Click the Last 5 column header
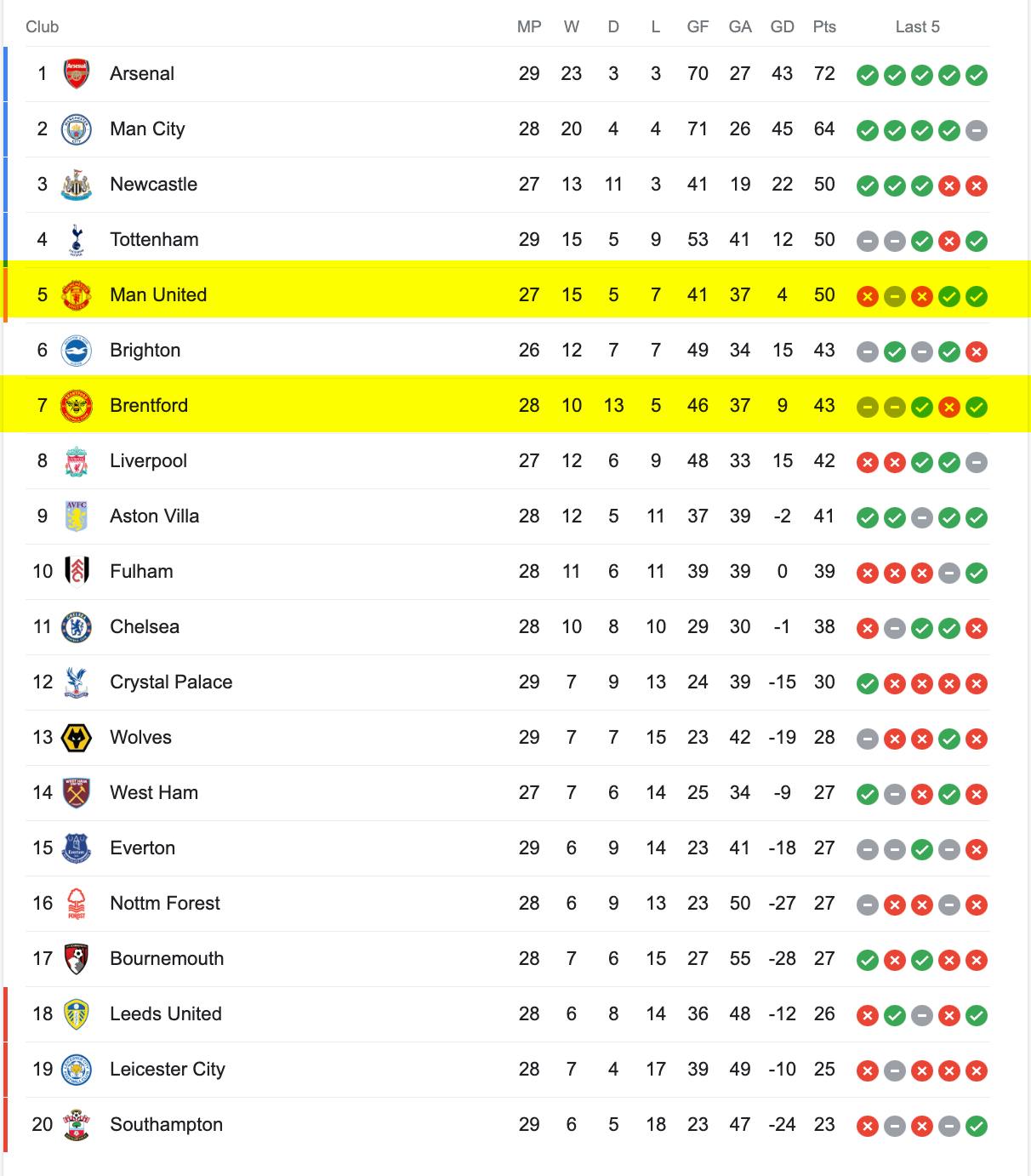Screen dimensions: 1031x1176 pos(918,26)
